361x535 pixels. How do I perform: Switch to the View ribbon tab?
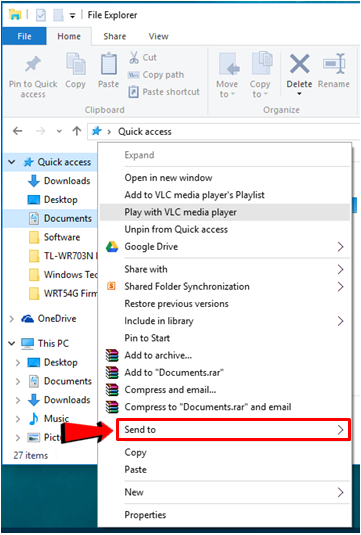158,36
